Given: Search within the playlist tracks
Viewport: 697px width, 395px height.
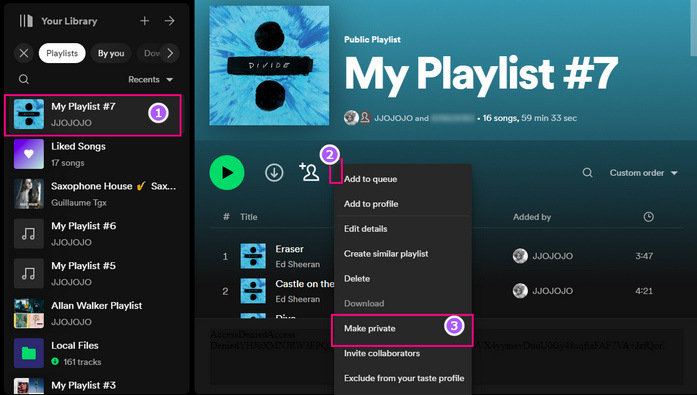Looking at the screenshot, I should 588,173.
